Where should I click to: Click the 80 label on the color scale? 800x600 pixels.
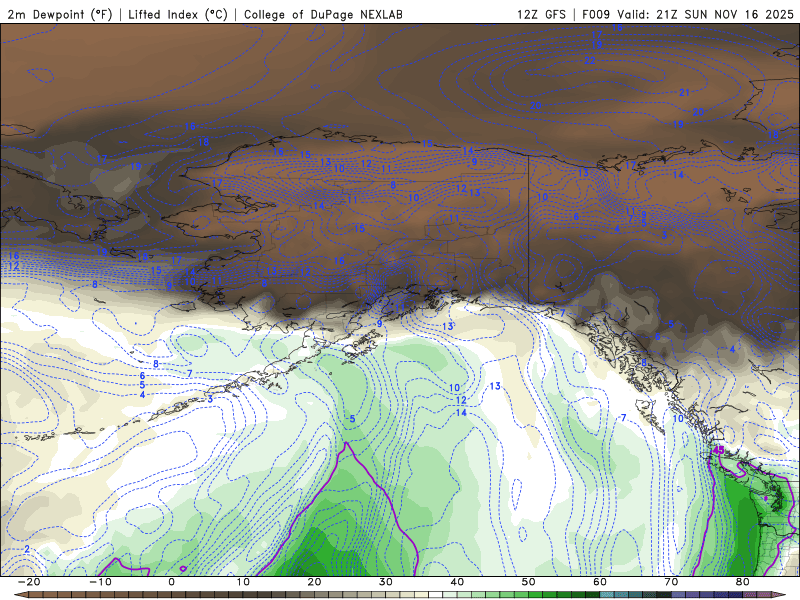(743, 582)
